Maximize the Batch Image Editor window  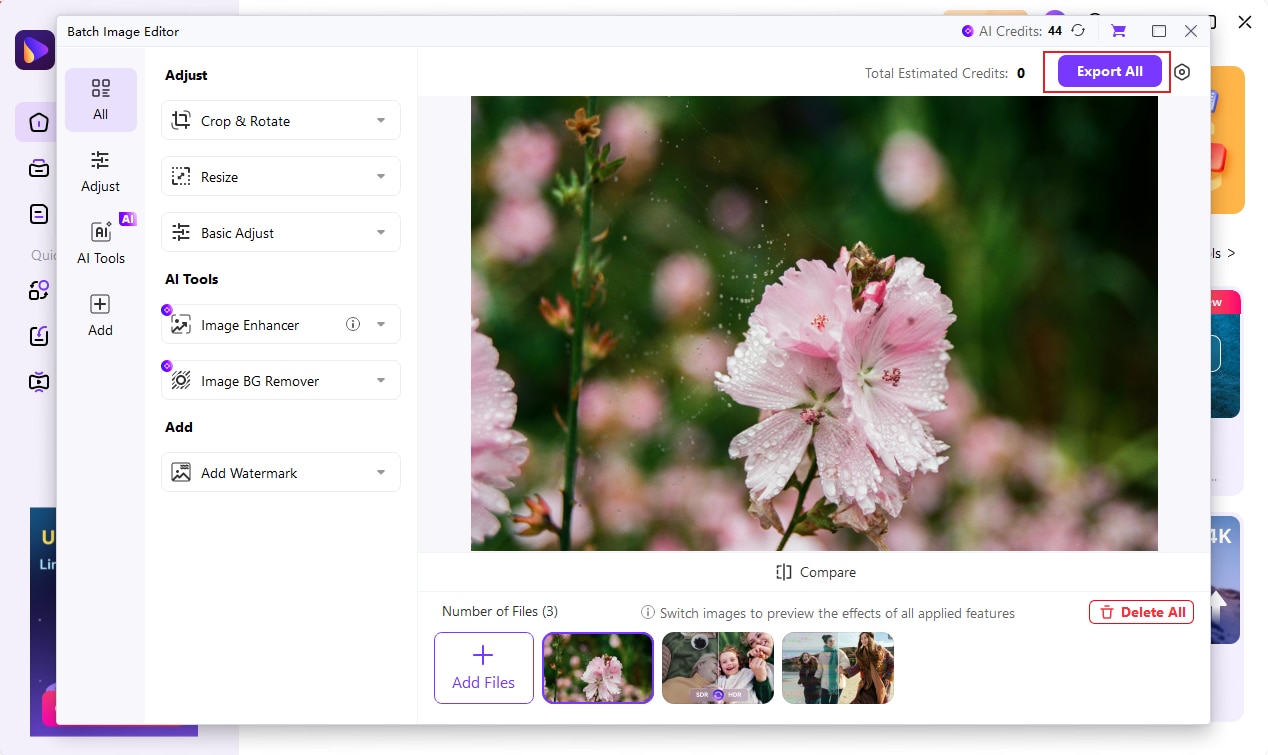pos(1159,31)
